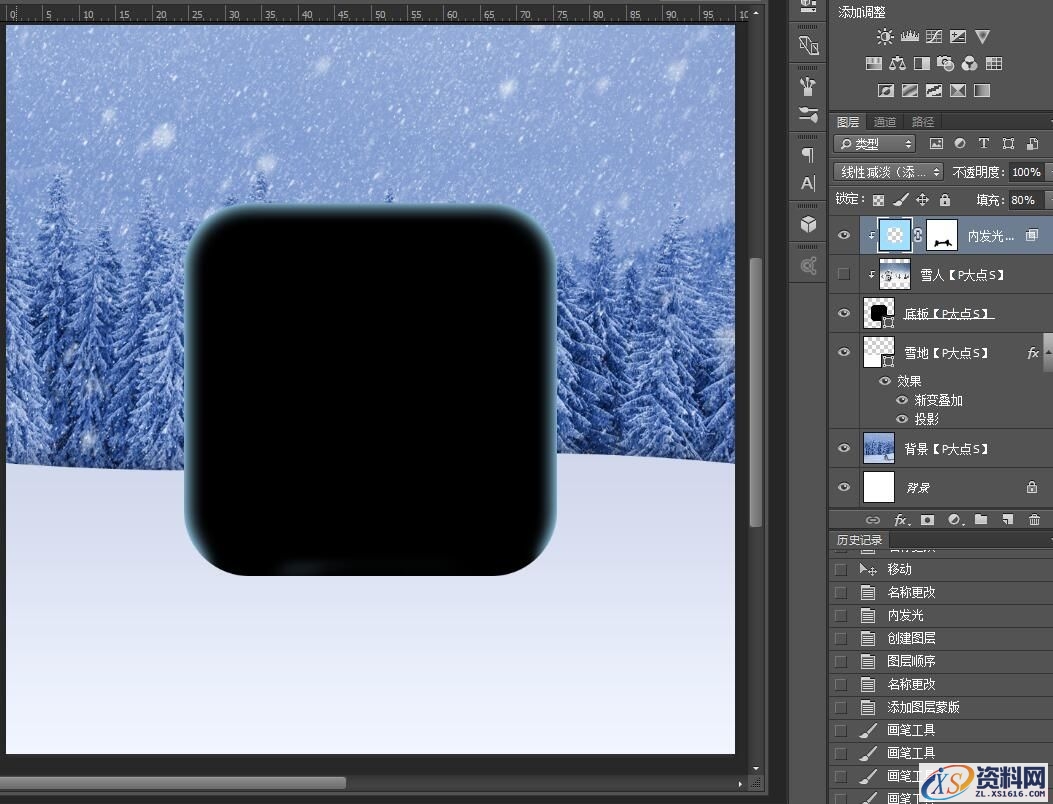Screen dimensions: 1053x804
Task: Hide the 底板 layer
Action: click(x=844, y=313)
